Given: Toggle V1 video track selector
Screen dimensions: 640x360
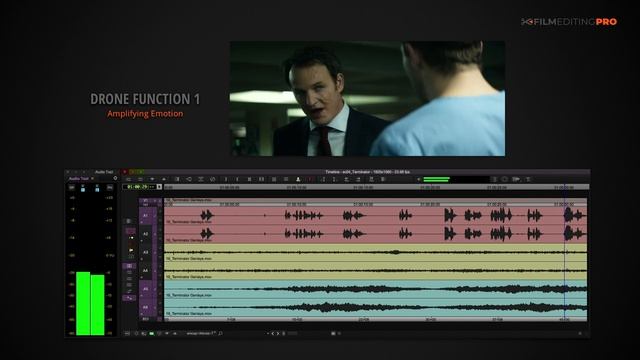Looking at the screenshot, I should pos(145,201).
